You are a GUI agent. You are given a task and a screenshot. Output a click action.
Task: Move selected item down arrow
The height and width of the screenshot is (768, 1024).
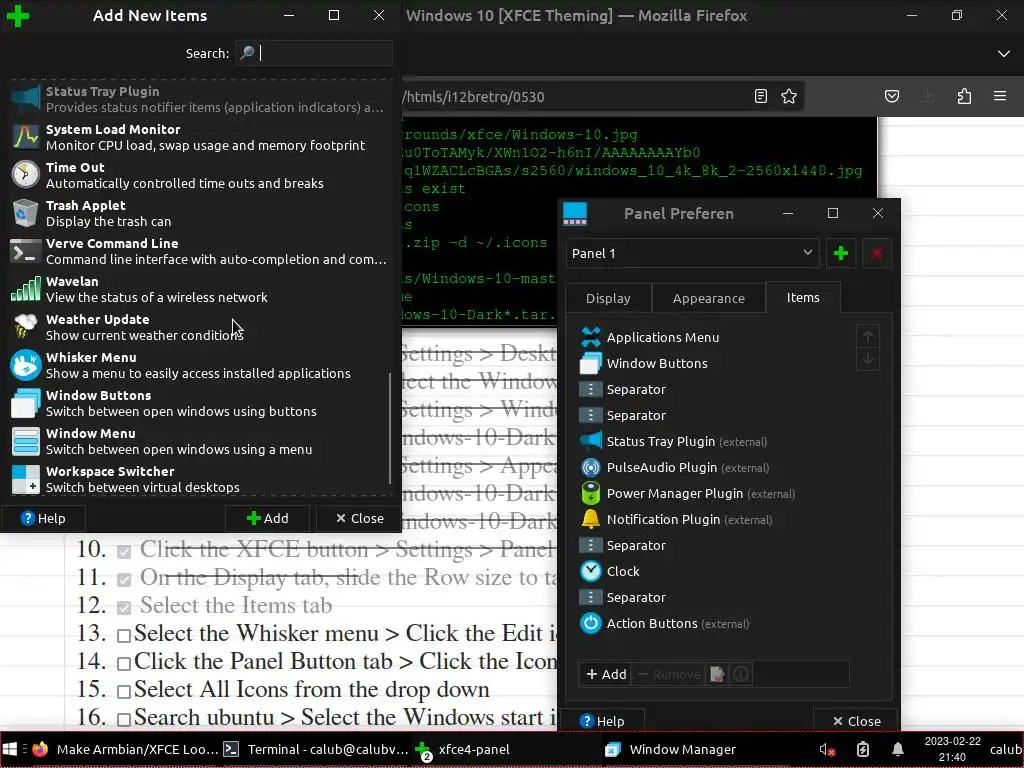867,359
